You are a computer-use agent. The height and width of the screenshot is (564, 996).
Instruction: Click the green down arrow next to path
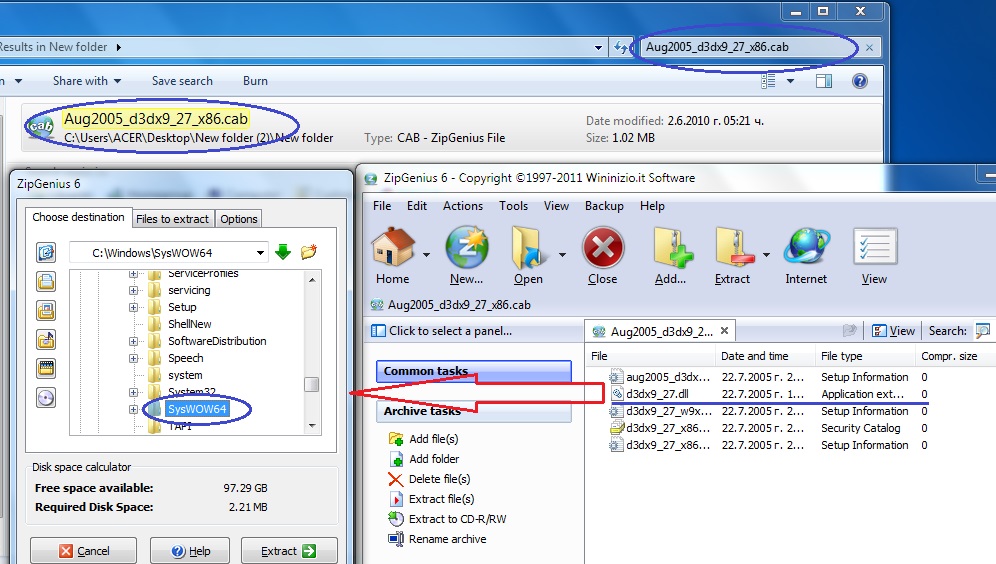(x=283, y=252)
